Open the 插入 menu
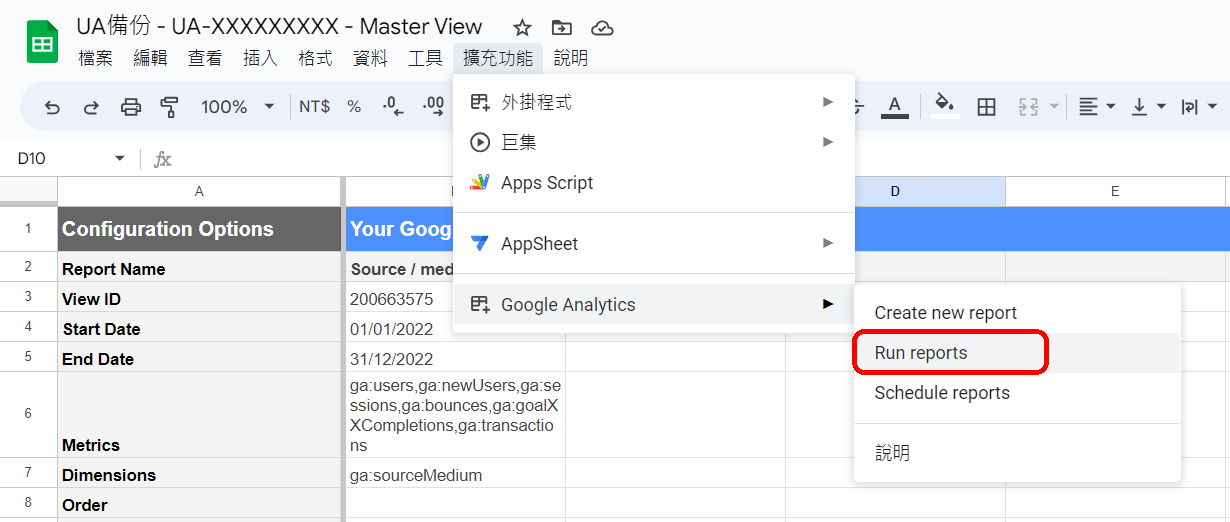Image resolution: width=1230 pixels, height=522 pixels. (260, 59)
